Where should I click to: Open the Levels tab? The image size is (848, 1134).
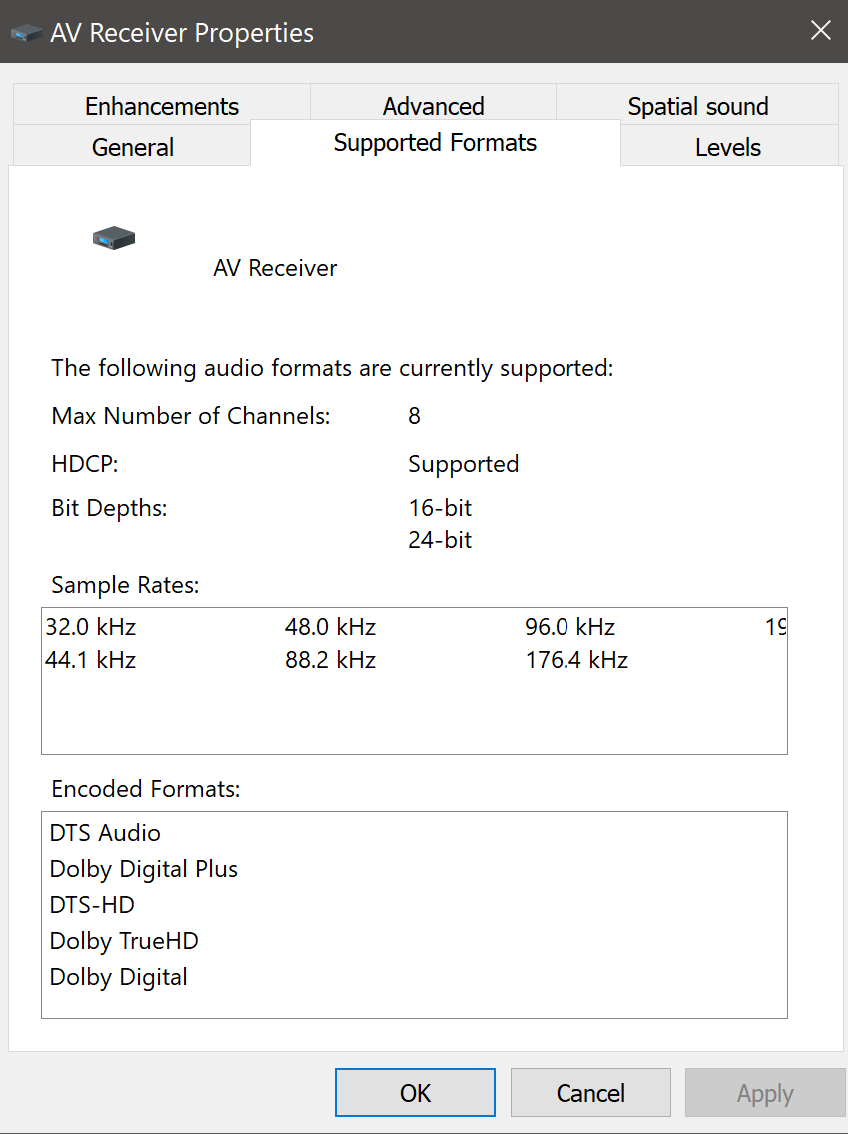coord(727,147)
